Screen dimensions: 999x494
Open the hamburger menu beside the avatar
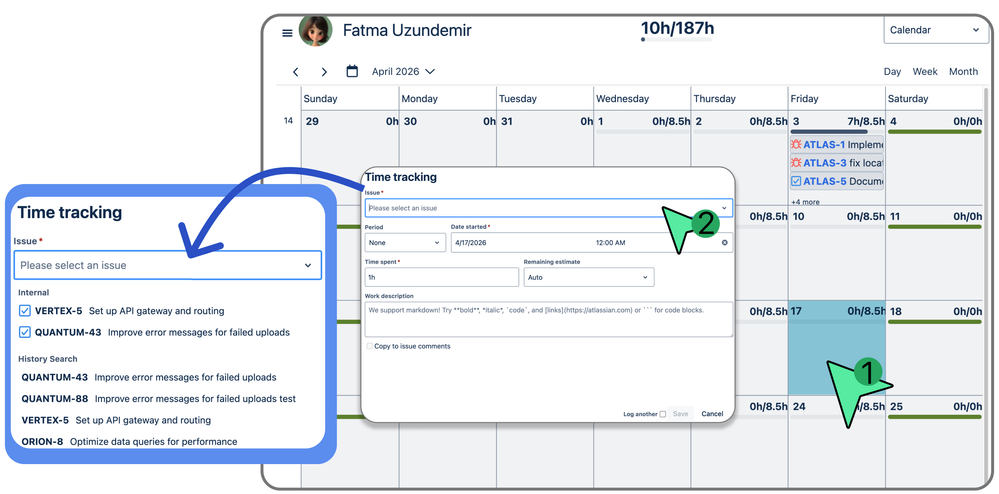pos(287,33)
